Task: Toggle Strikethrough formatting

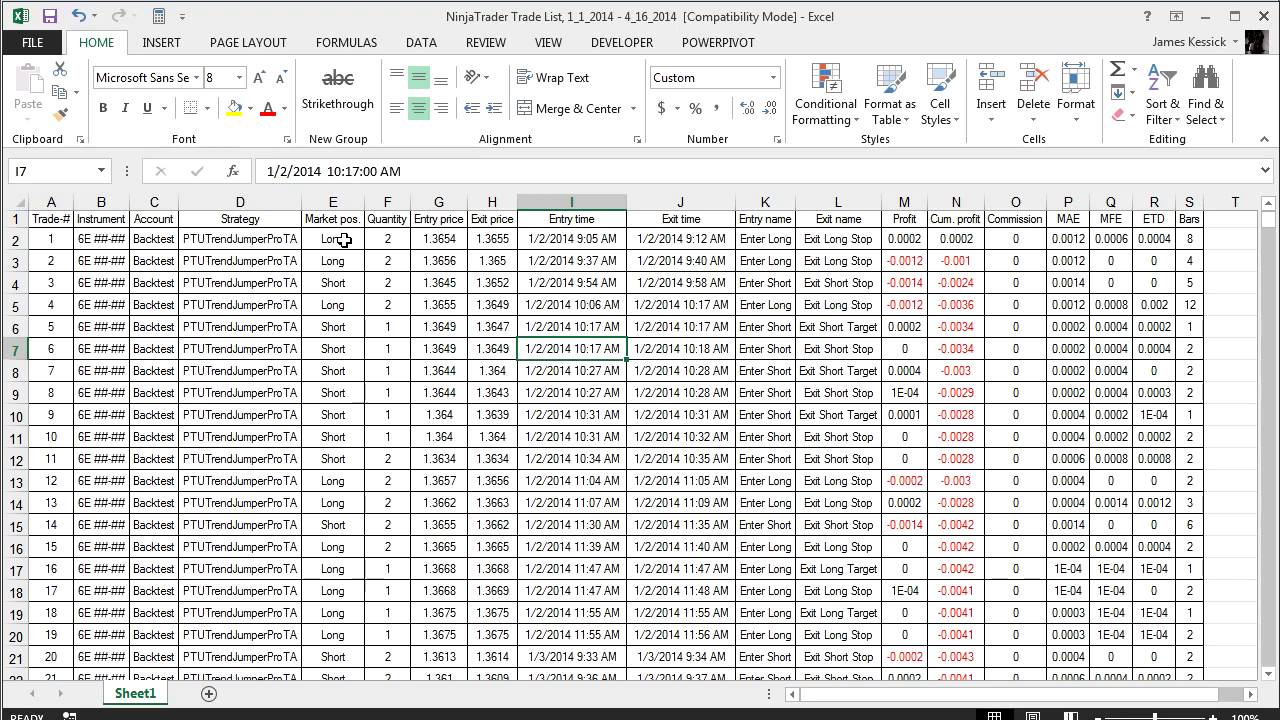Action: pos(338,89)
